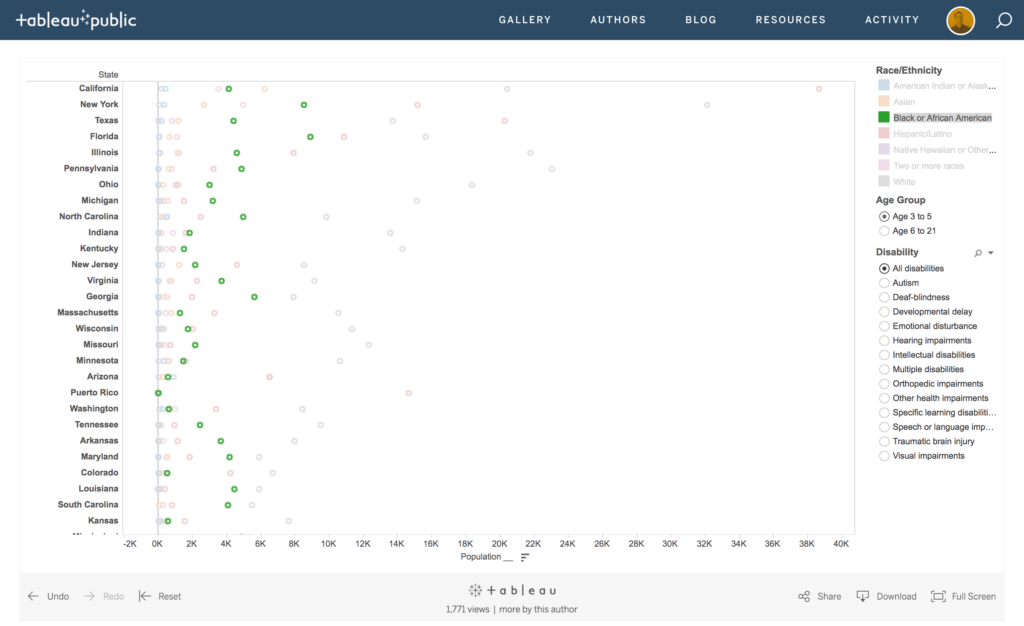Screen dimensions: 1024x626
Task: Open the Gallery menu item
Action: click(x=525, y=20)
